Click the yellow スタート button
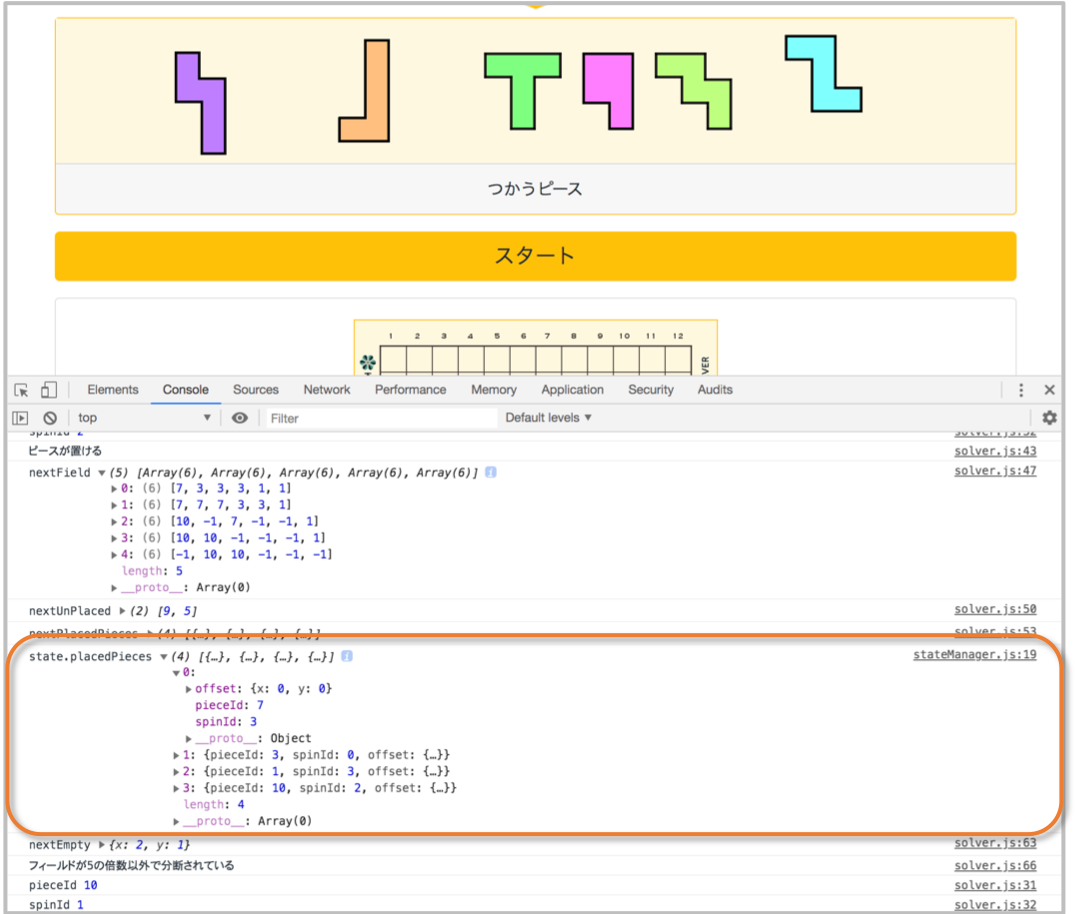The width and height of the screenshot is (1075, 914). click(535, 256)
